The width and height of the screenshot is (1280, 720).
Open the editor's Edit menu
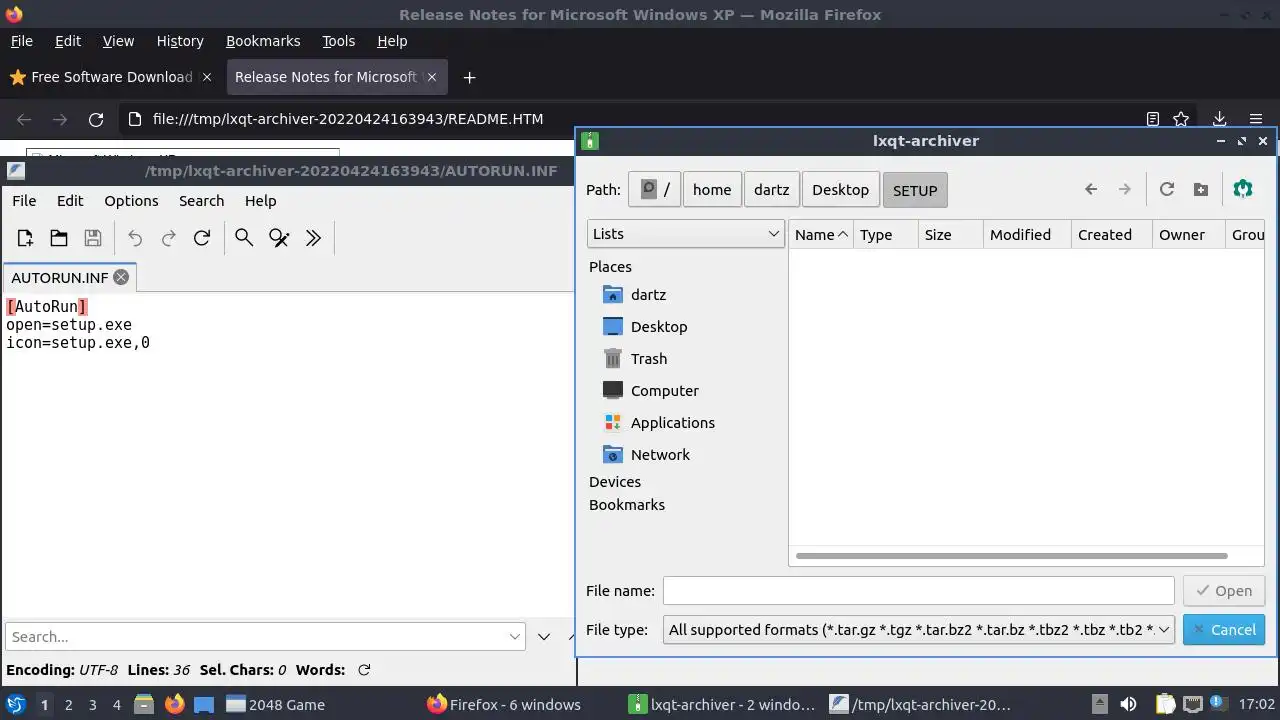coord(70,201)
